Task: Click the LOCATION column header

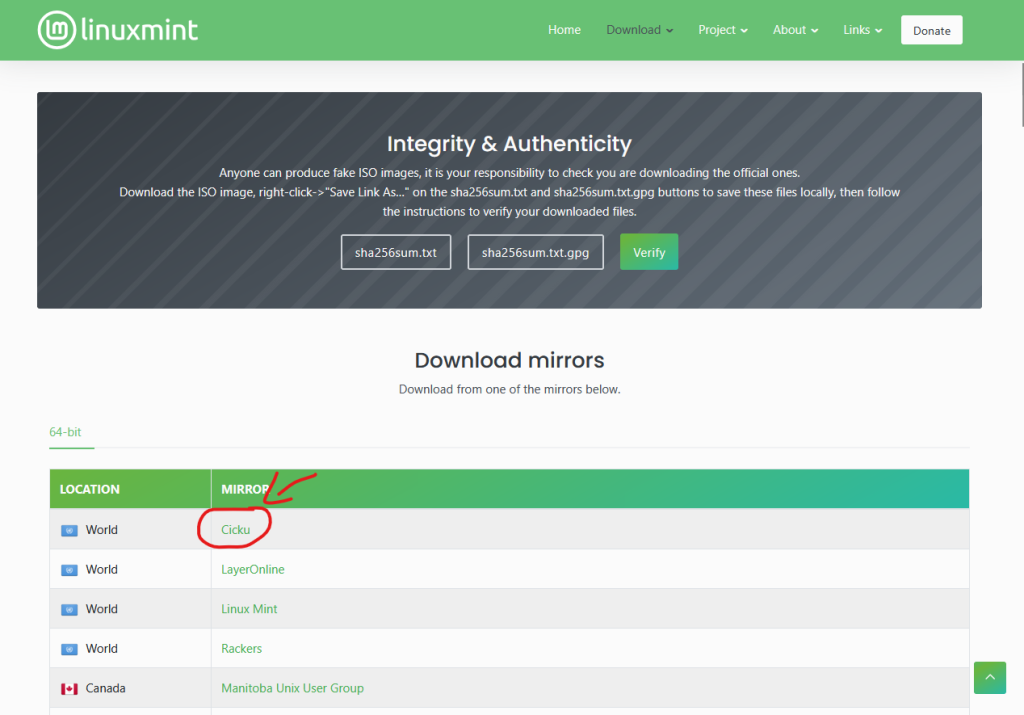Action: tap(131, 489)
